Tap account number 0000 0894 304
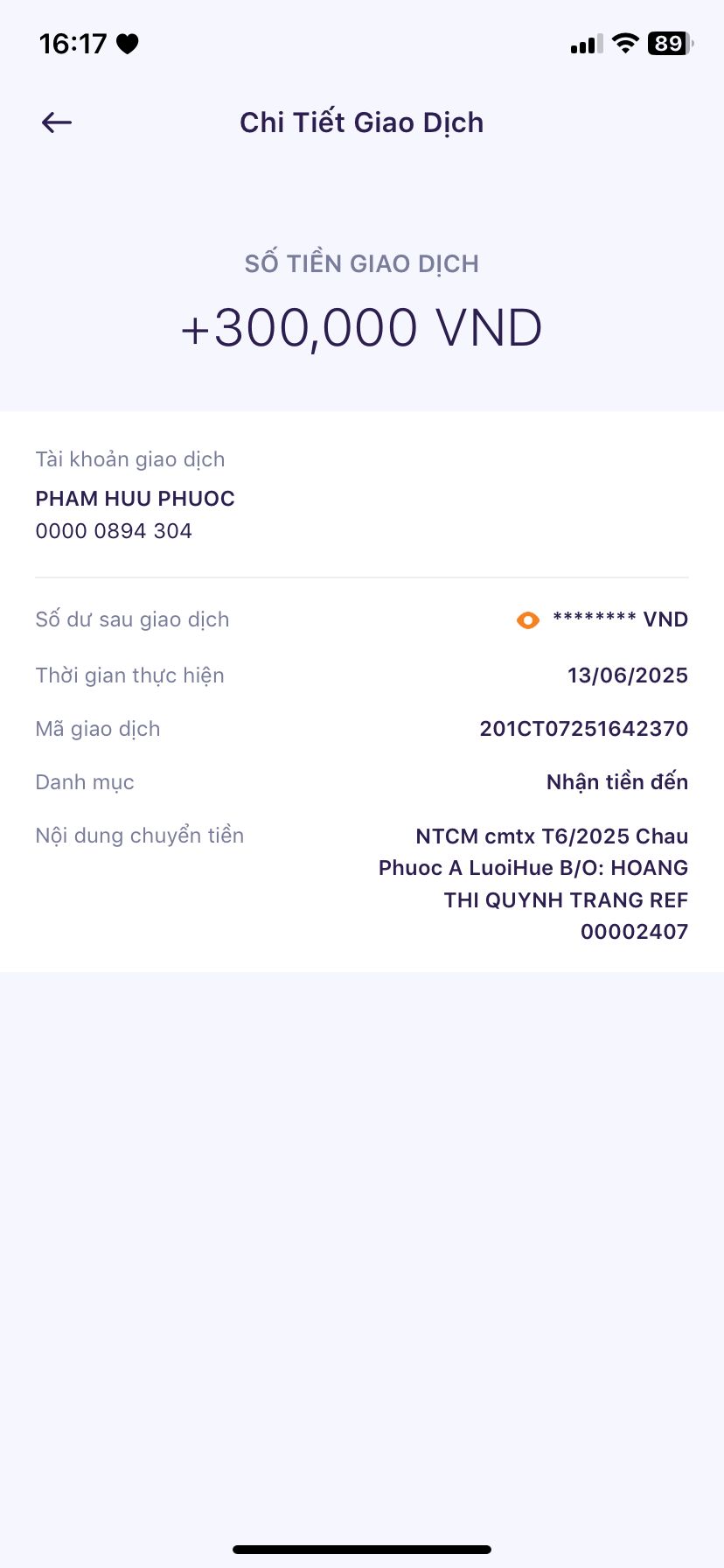 click(114, 531)
